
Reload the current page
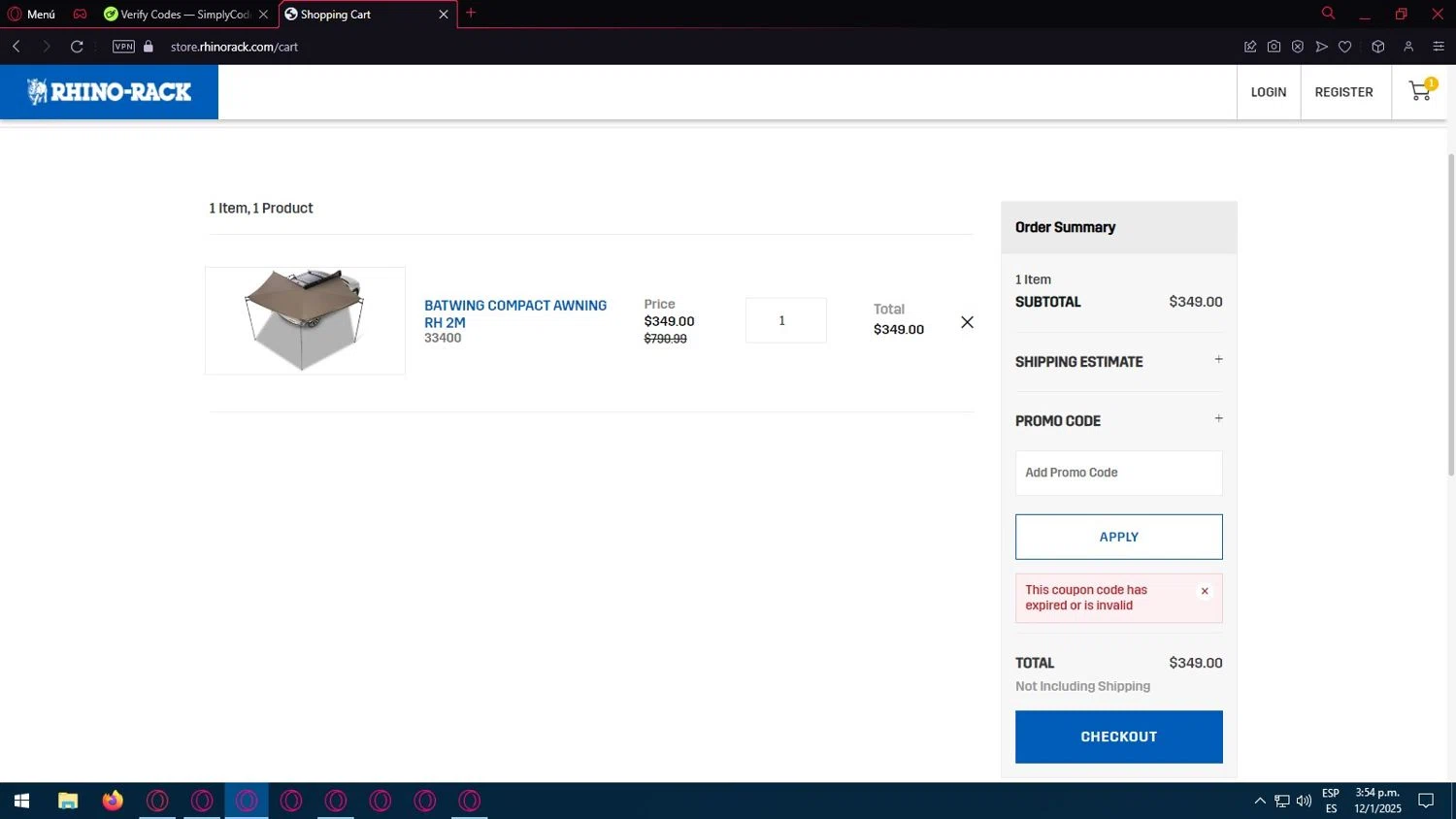point(77,47)
